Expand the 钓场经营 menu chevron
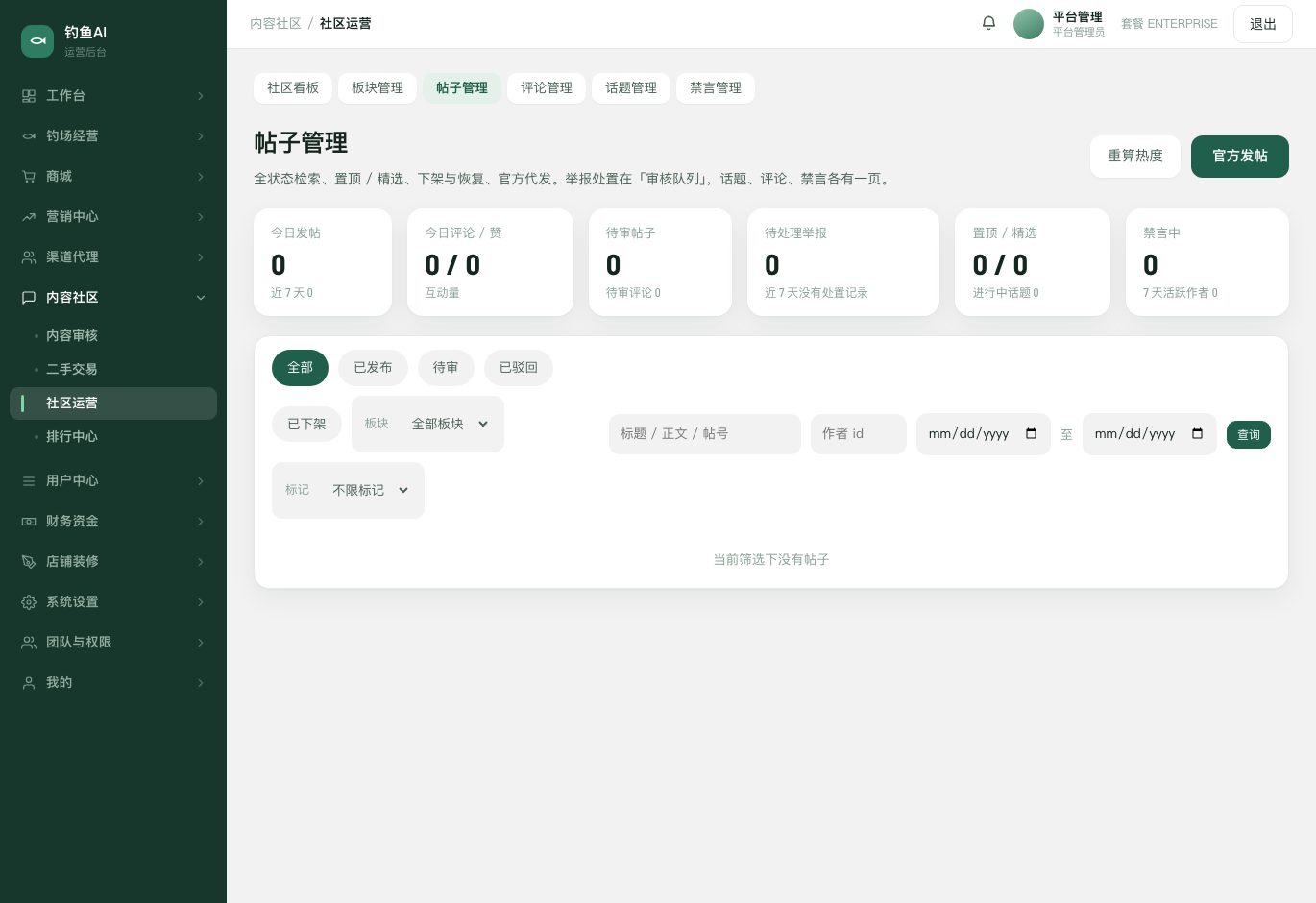Viewport: 1316px width, 903px height. click(201, 136)
